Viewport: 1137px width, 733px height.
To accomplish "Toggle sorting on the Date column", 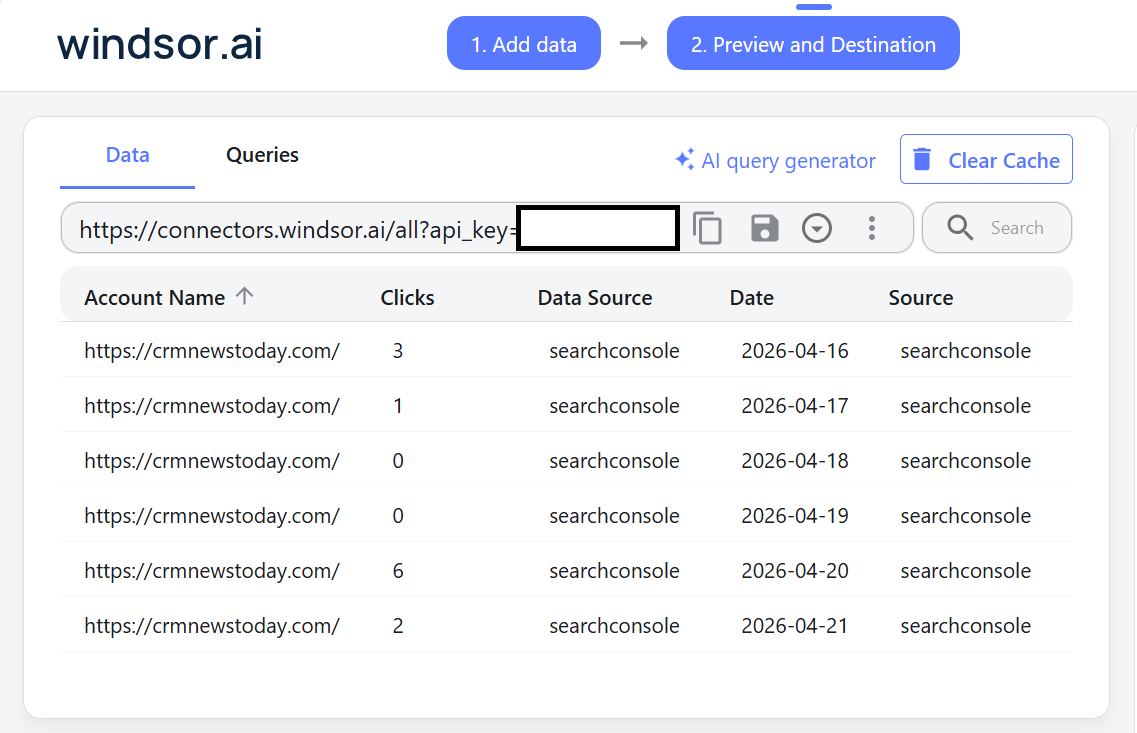I will 751,297.
